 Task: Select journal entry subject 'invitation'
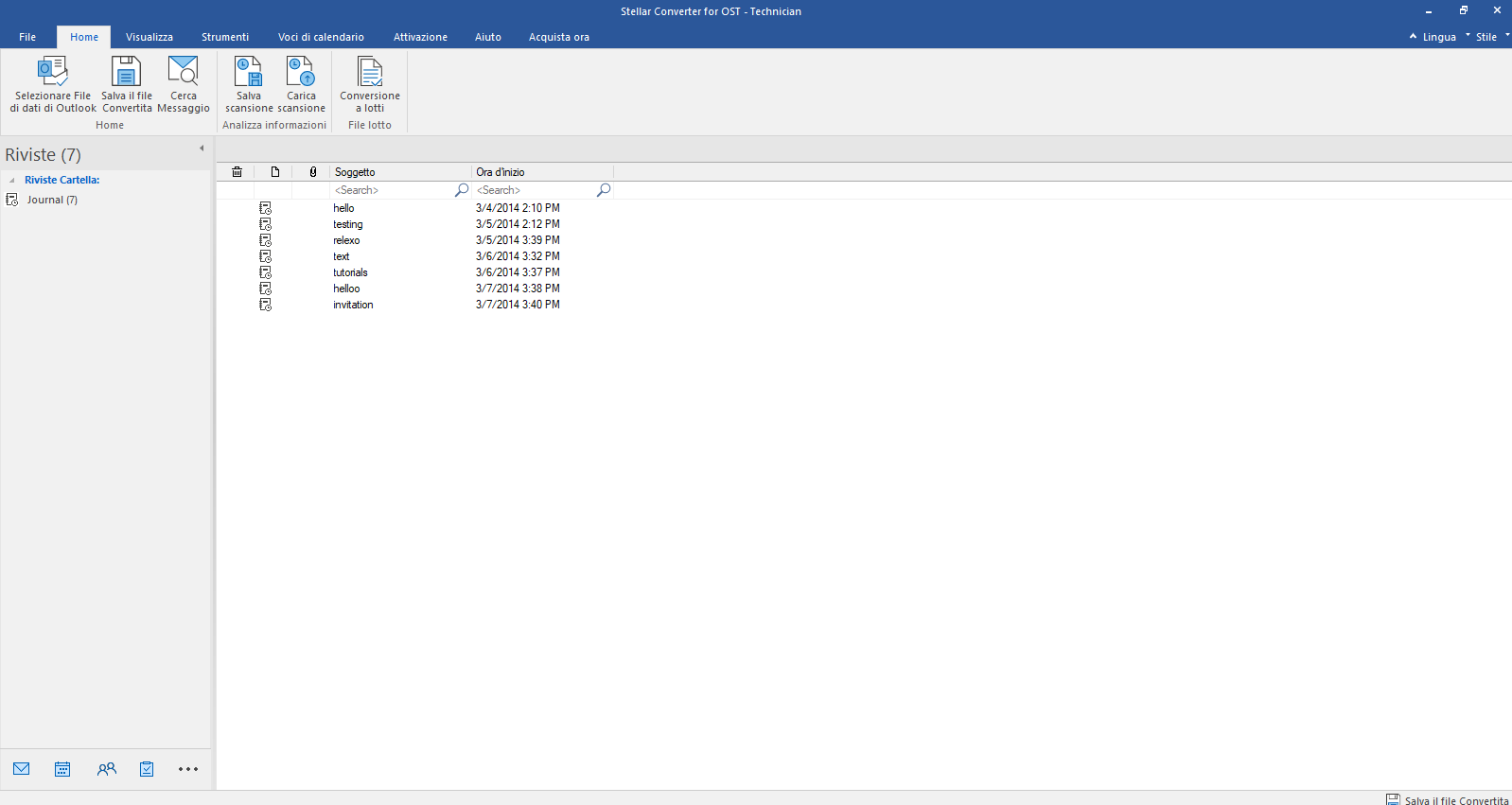click(x=353, y=305)
